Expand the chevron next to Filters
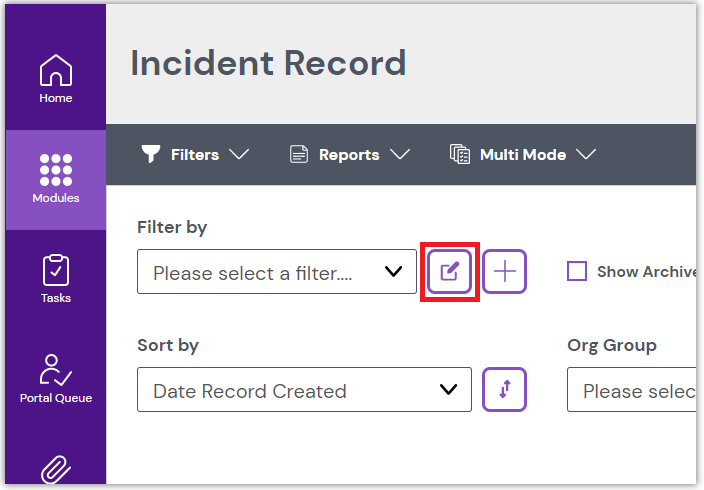The height and width of the screenshot is (490, 704). click(238, 154)
